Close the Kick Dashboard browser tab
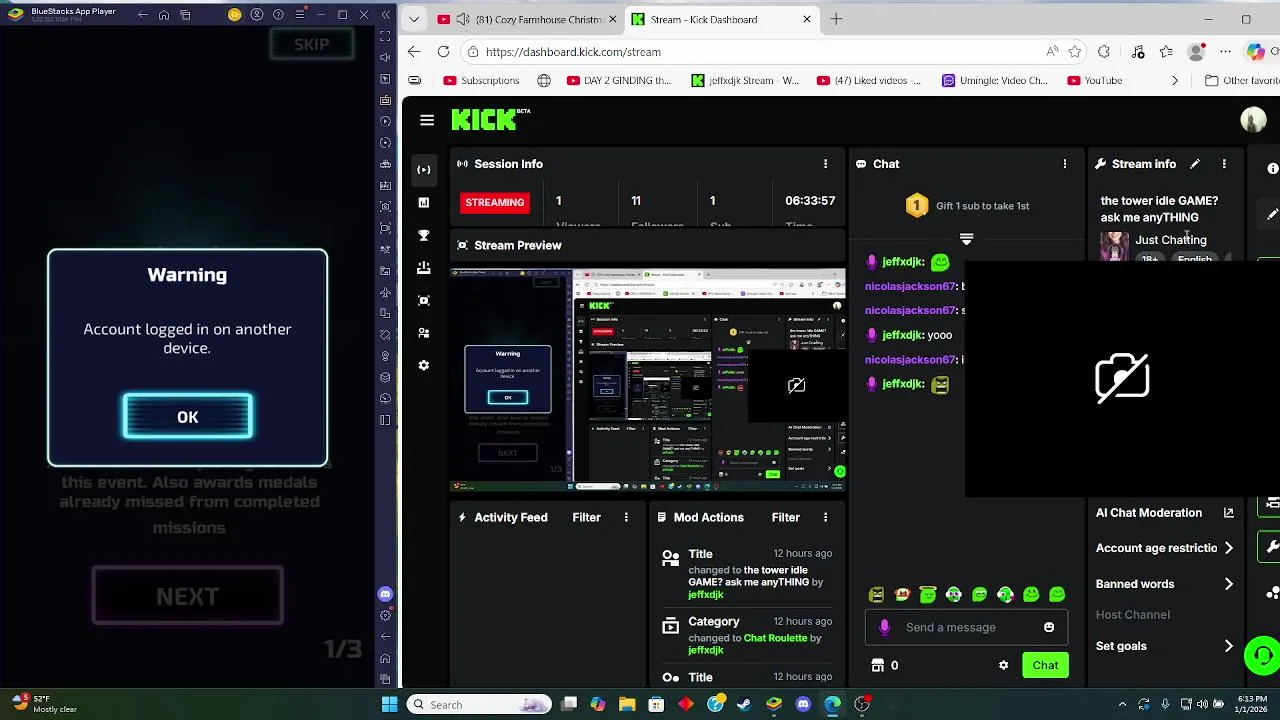This screenshot has height=720, width=1280. 807,19
